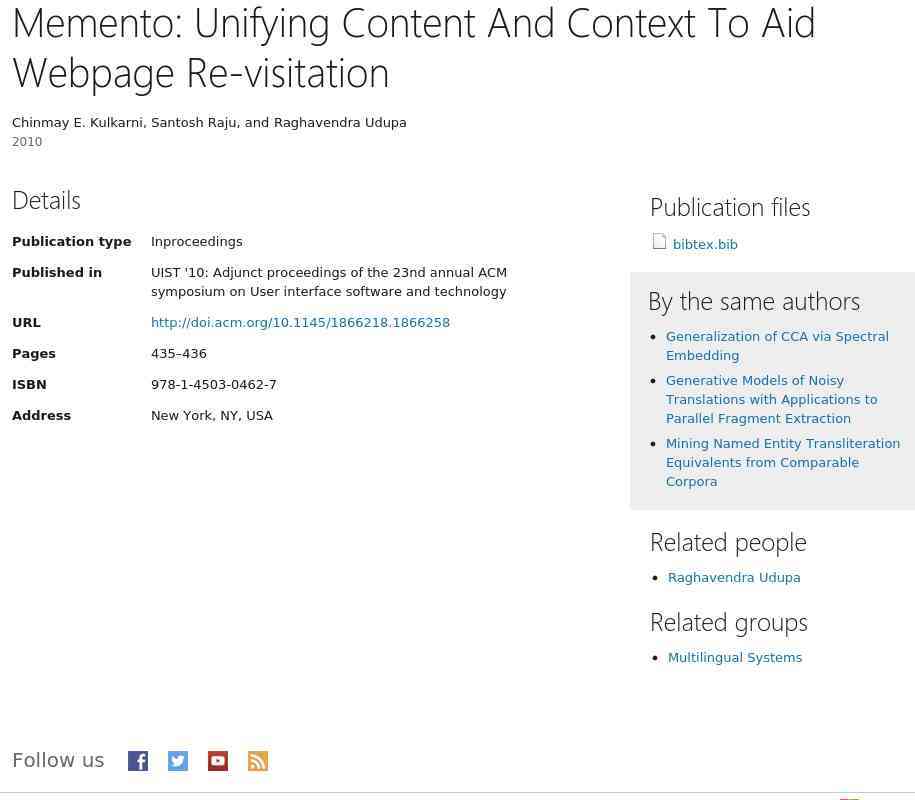Click the ISBN value 978-1-4503-0462-7
Screen dimensions: 915x800
coord(214,385)
